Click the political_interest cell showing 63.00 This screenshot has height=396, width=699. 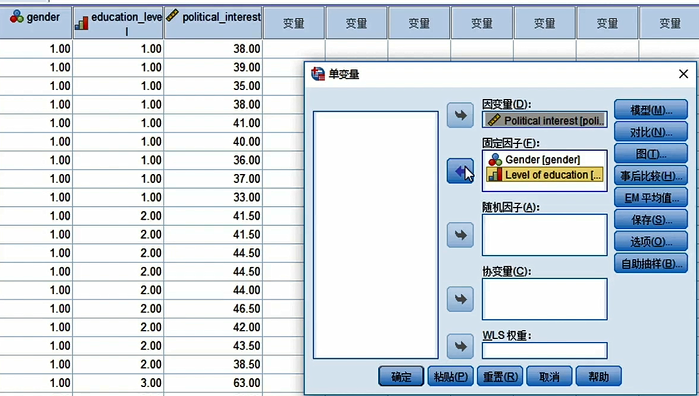point(214,383)
